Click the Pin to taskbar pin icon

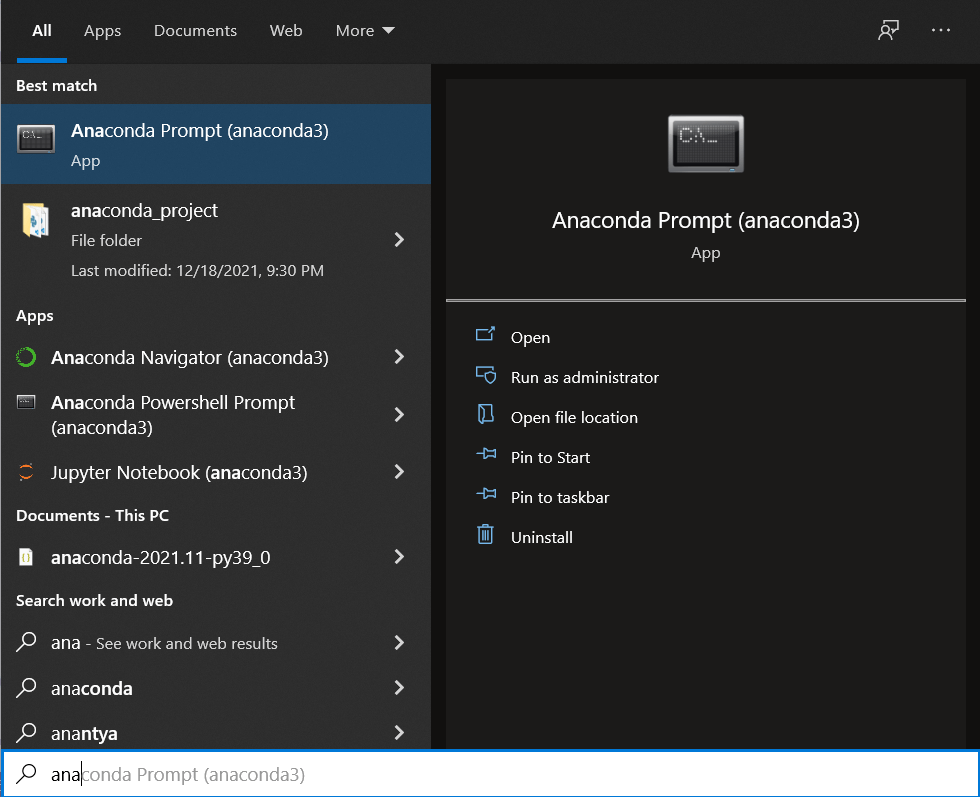coord(486,494)
